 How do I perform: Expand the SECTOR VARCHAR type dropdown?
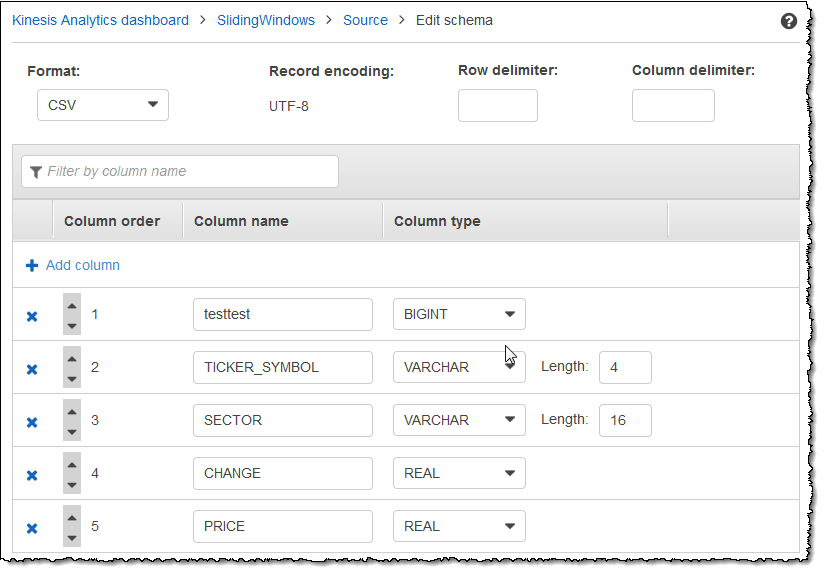coord(459,420)
